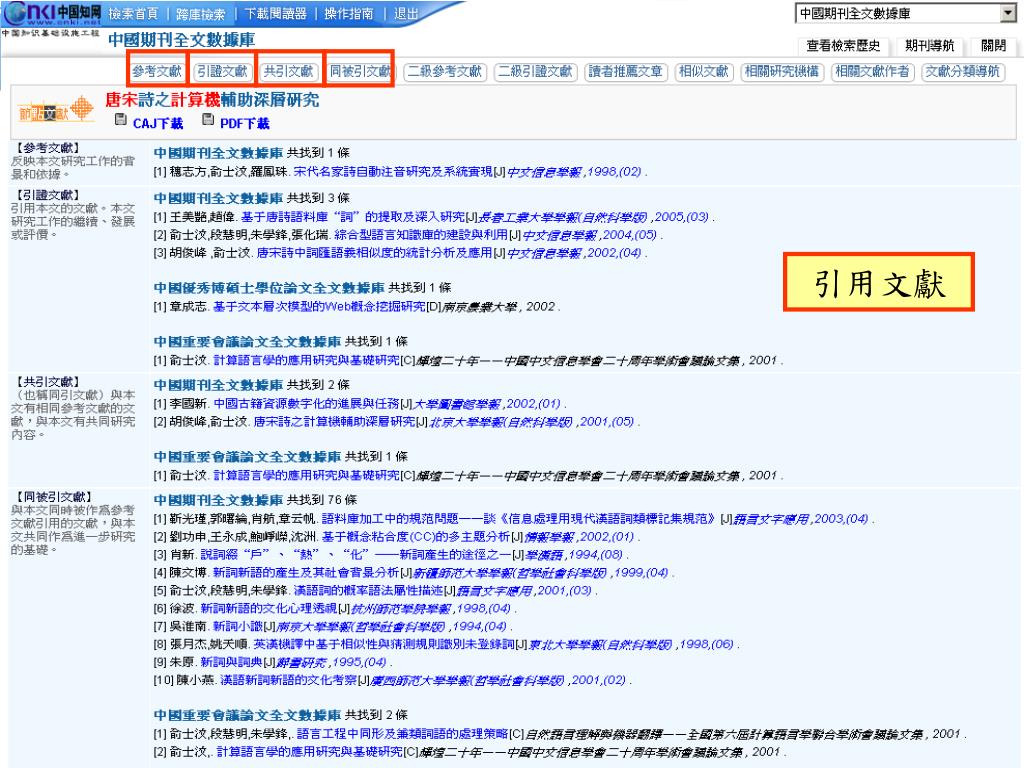
Task: Open article 新詞新語的文化心理透視
Action: coord(268,609)
